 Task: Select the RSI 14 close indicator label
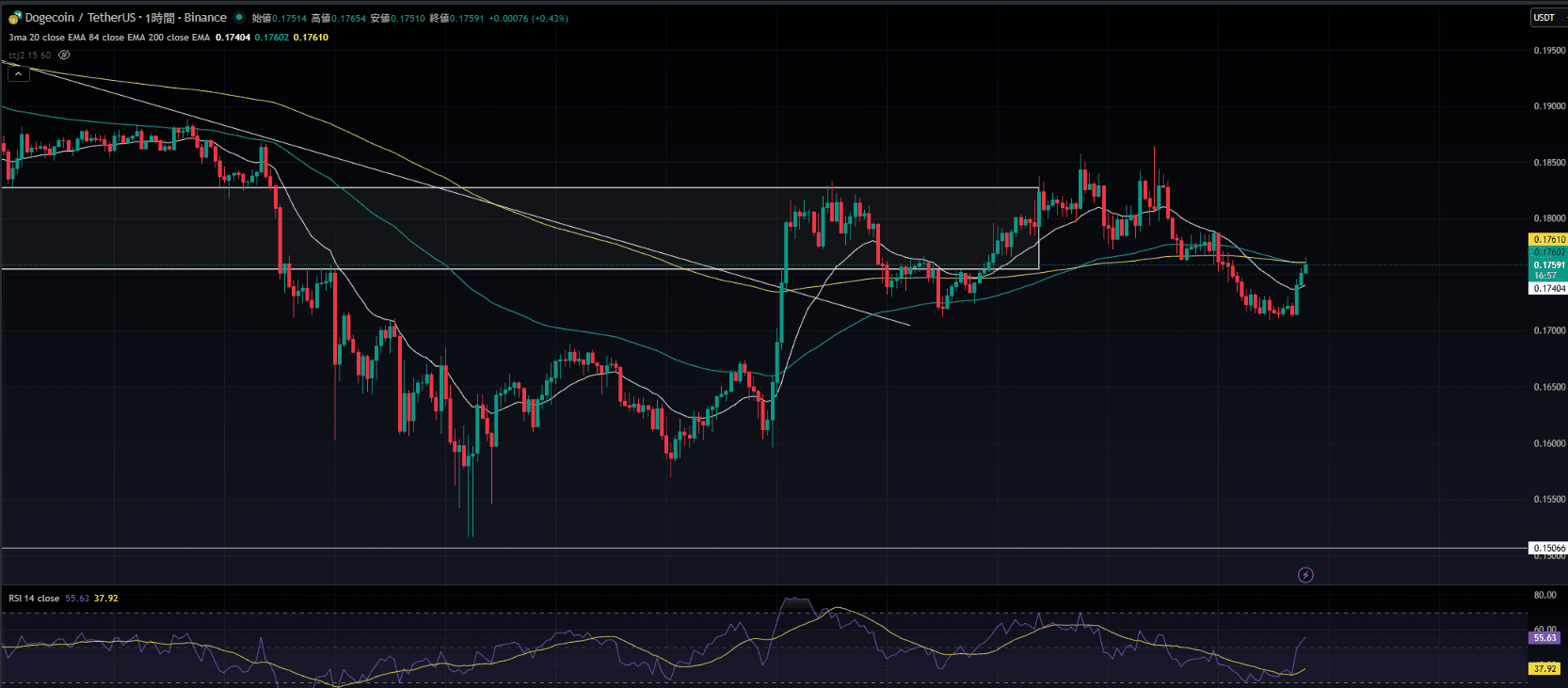(x=34, y=599)
